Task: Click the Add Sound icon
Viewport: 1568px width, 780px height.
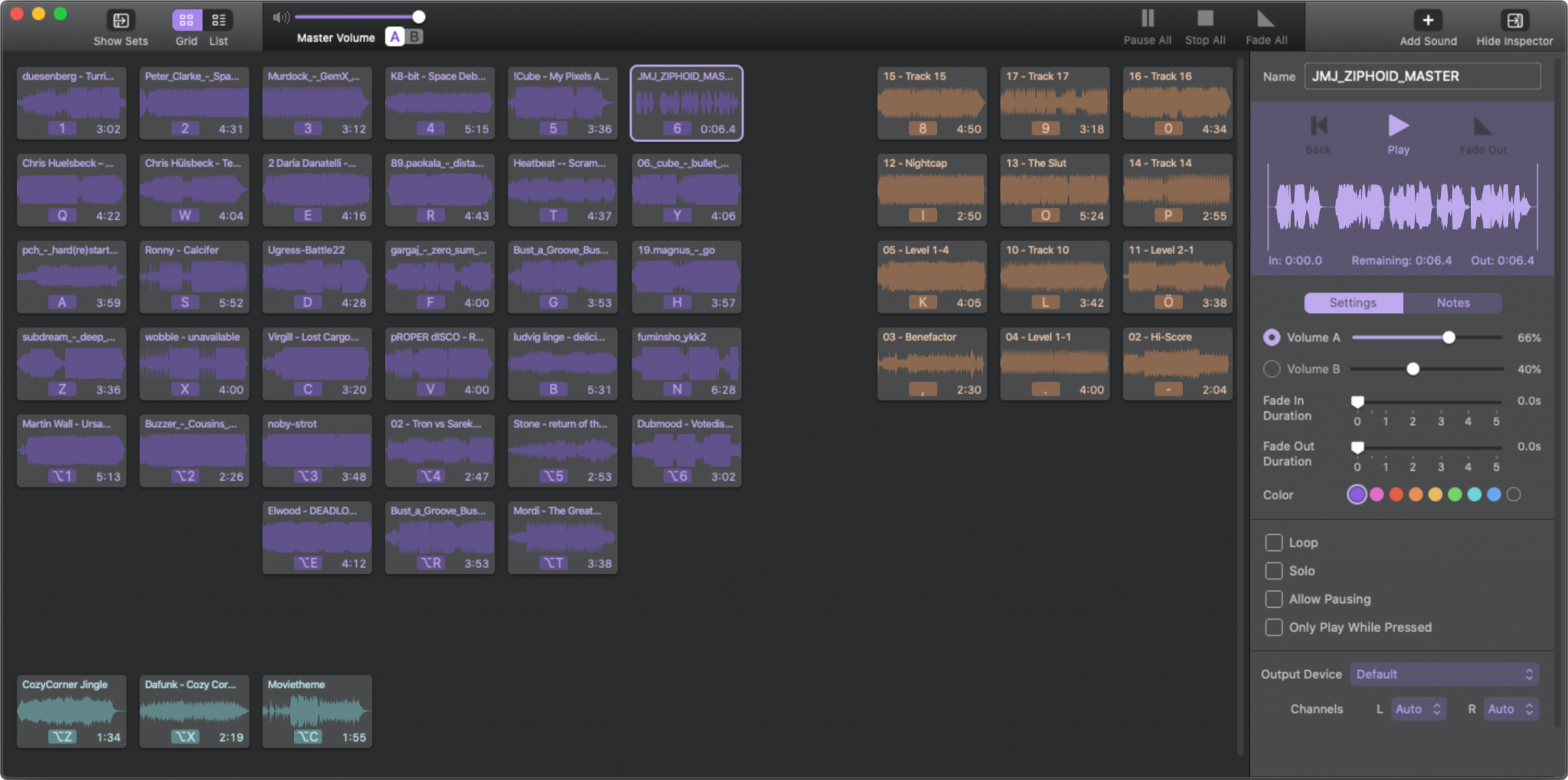Action: point(1428,21)
